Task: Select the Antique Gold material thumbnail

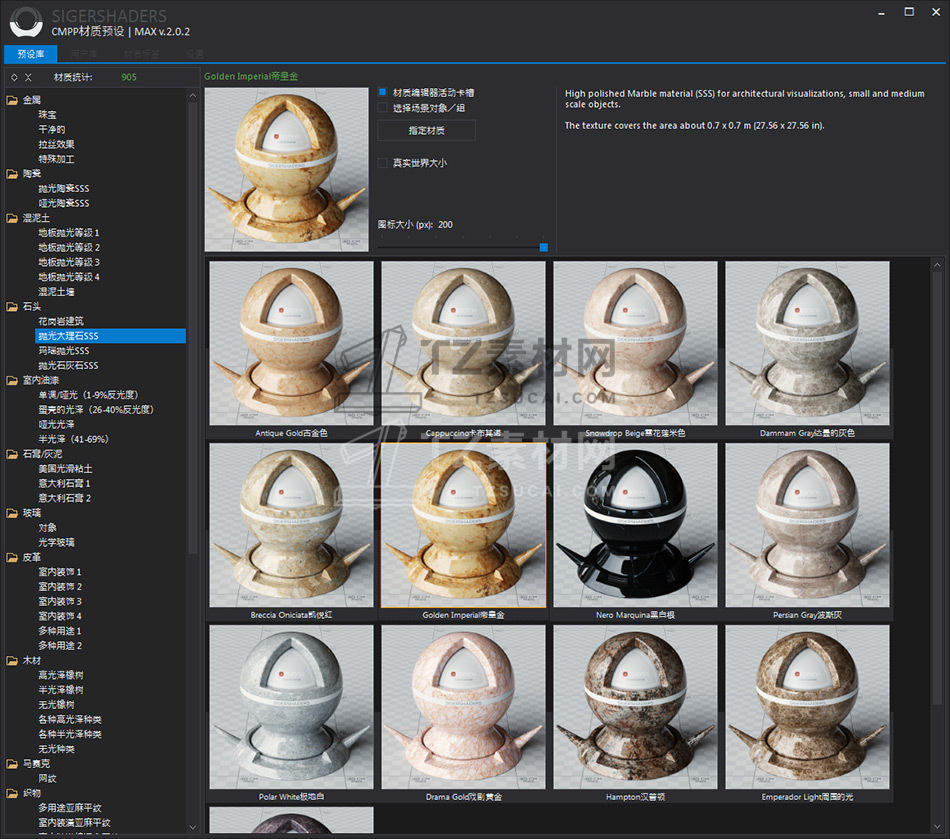Action: [291, 343]
